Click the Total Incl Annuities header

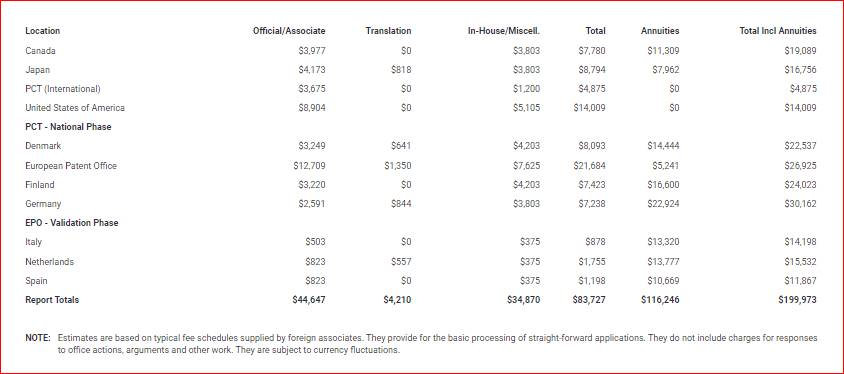(x=778, y=31)
